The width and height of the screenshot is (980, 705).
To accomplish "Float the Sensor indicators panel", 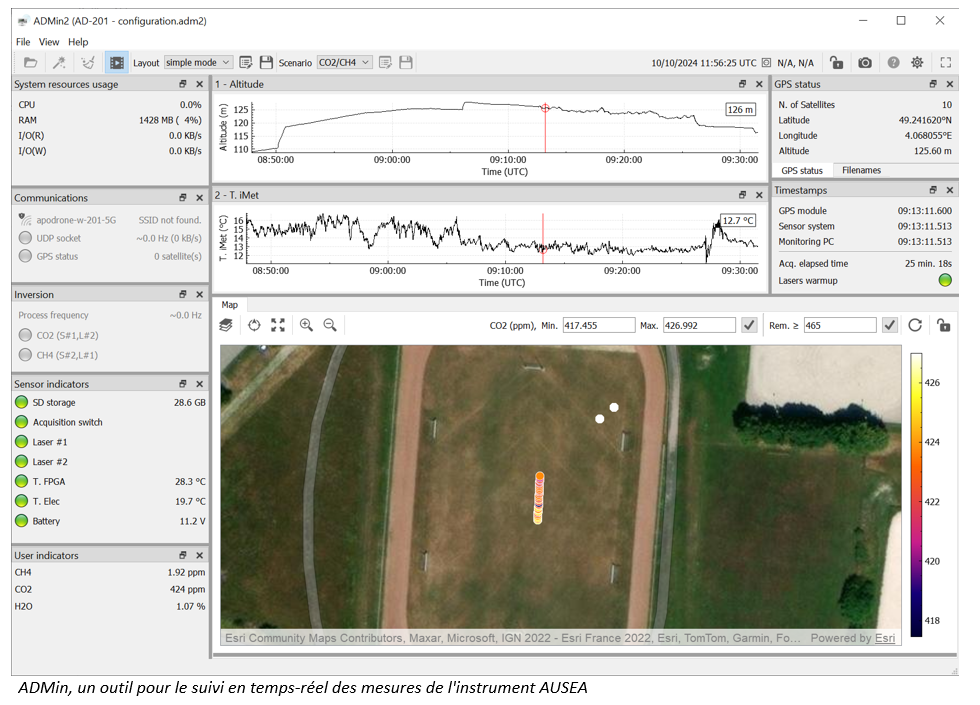I will point(183,384).
